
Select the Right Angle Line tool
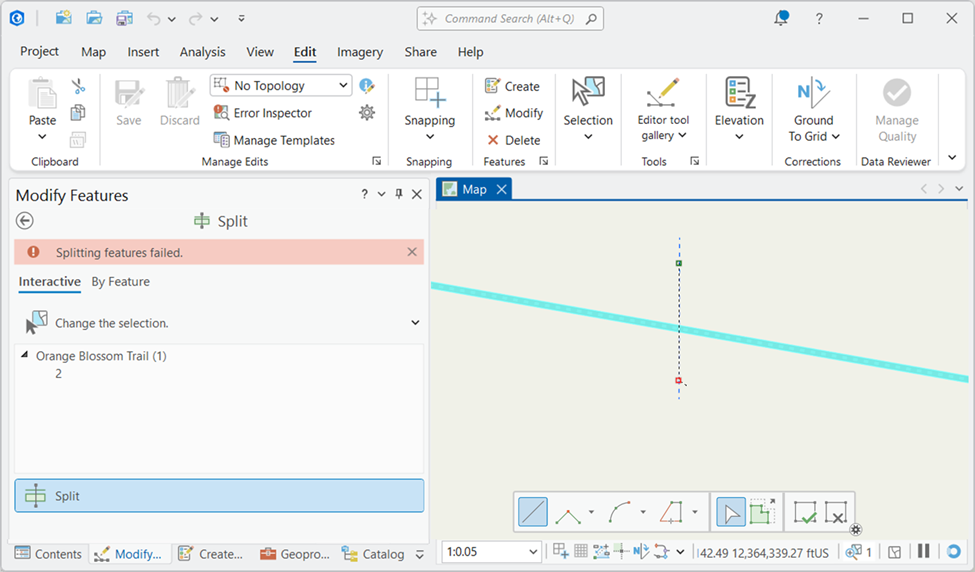568,513
